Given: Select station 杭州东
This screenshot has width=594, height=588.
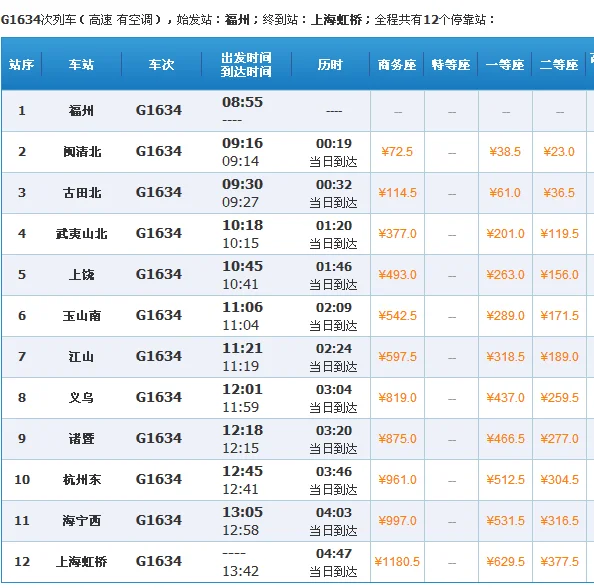Looking at the screenshot, I should pyautogui.click(x=82, y=479).
